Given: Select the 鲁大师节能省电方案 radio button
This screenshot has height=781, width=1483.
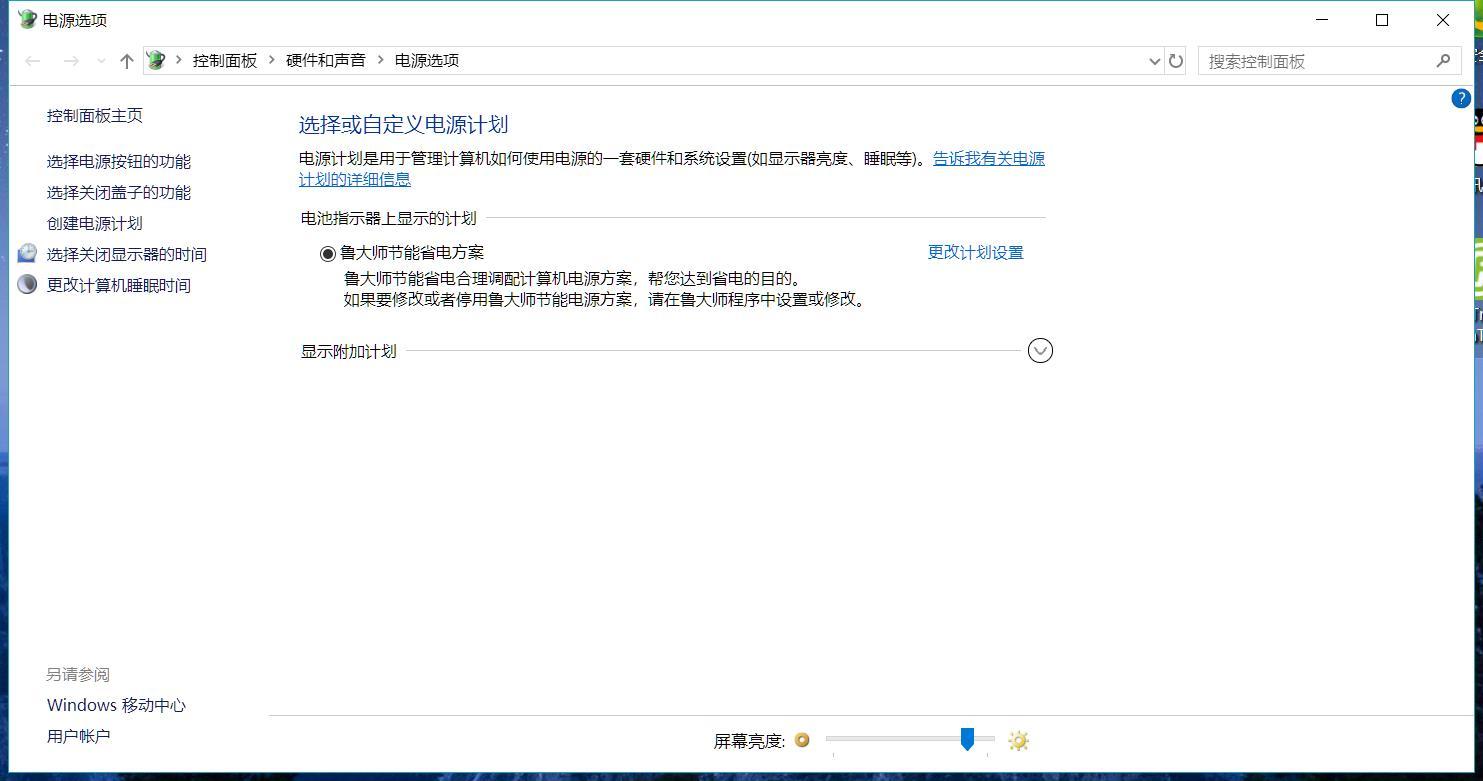Looking at the screenshot, I should (x=328, y=254).
